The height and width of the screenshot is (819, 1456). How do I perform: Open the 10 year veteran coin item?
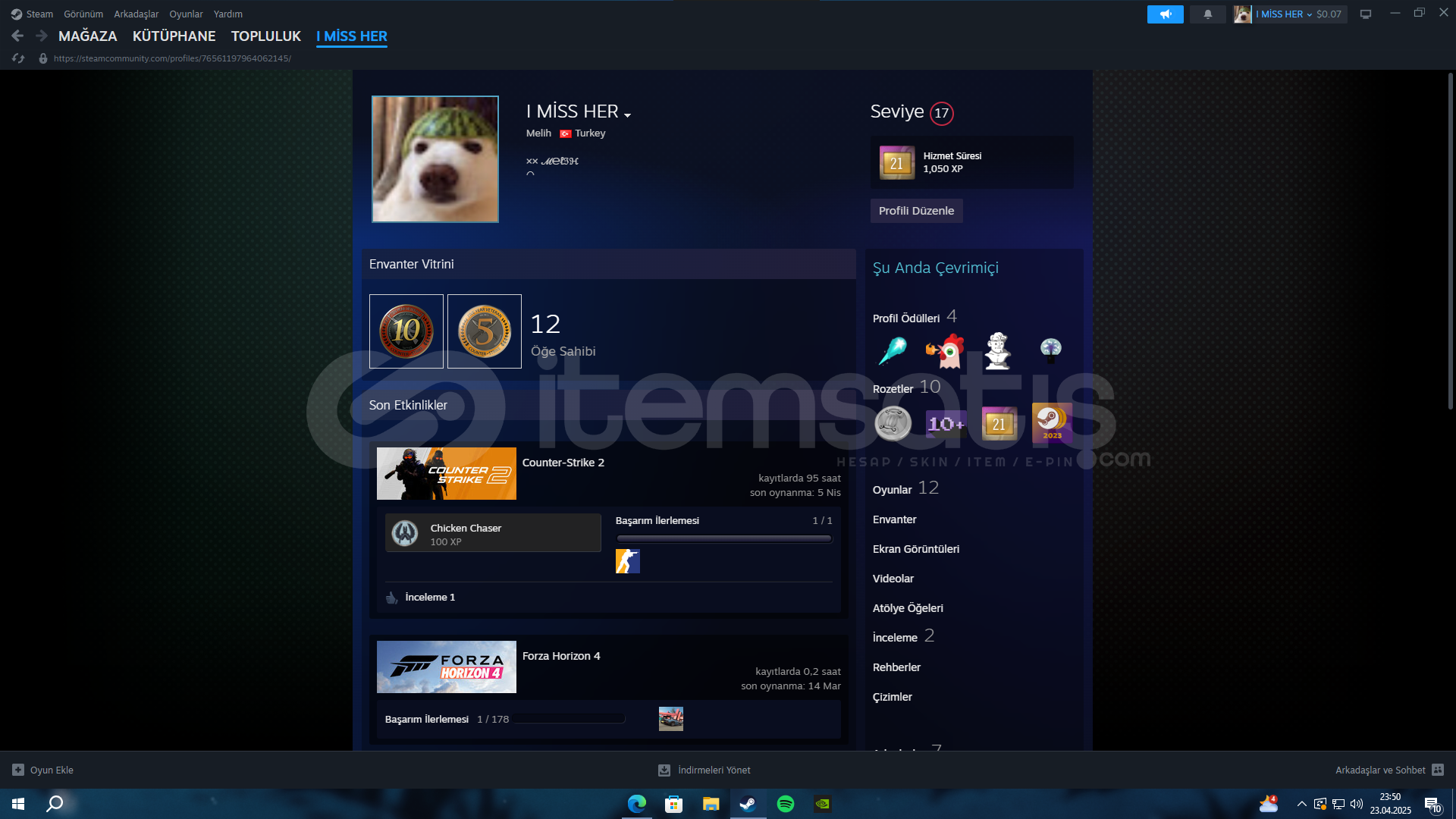406,331
